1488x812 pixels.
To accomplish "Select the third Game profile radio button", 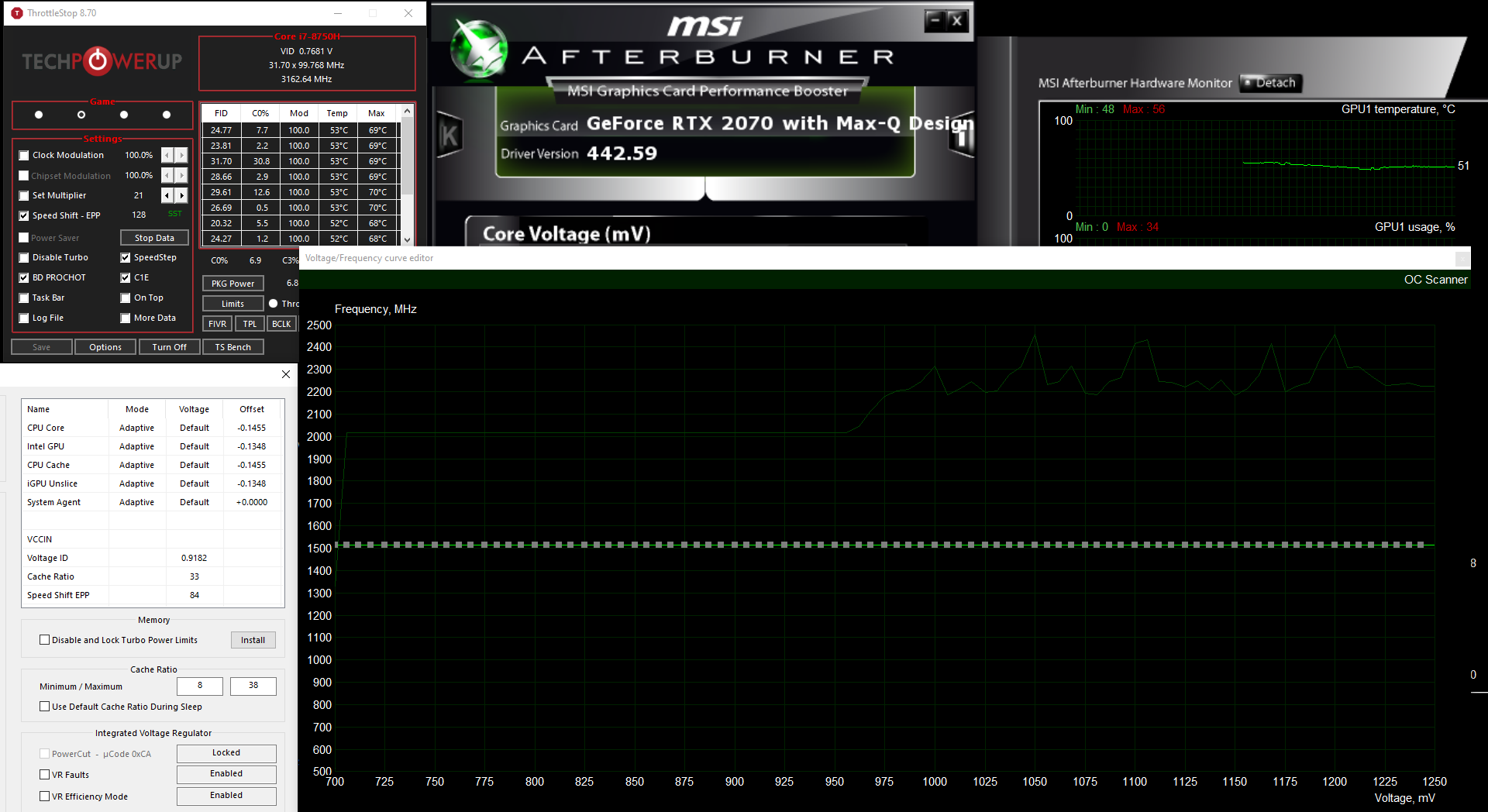I will point(124,115).
